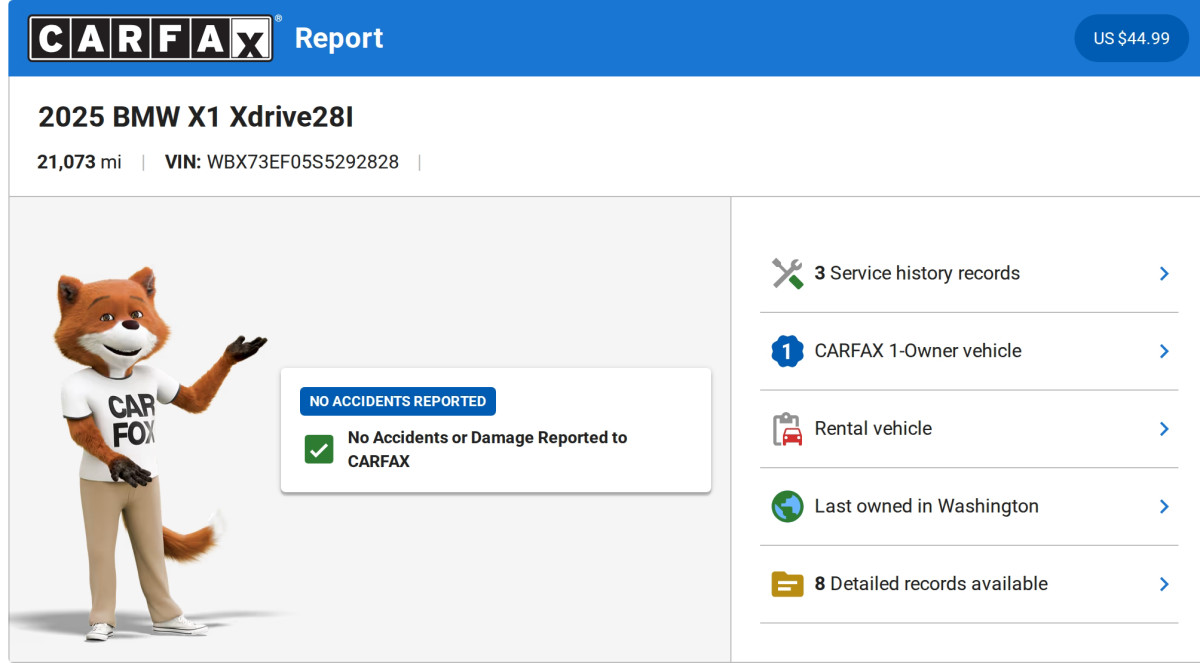1200x663 pixels.
Task: Expand the 8 Detailed records available row
Action: coord(1163,584)
